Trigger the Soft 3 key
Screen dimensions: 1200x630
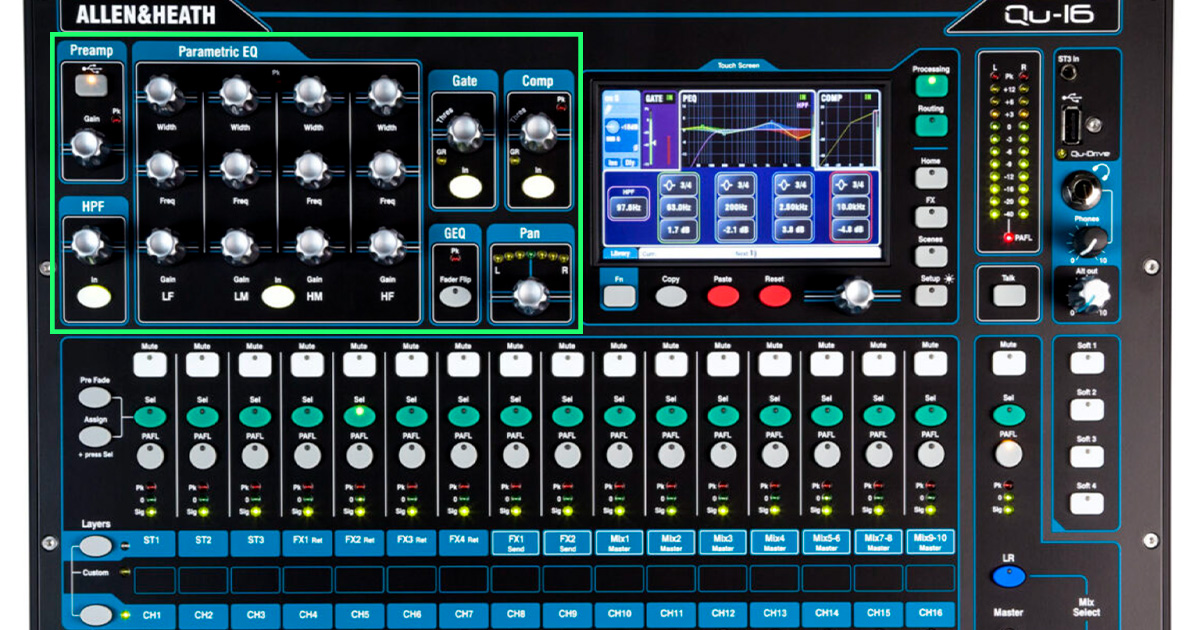[x=1086, y=459]
